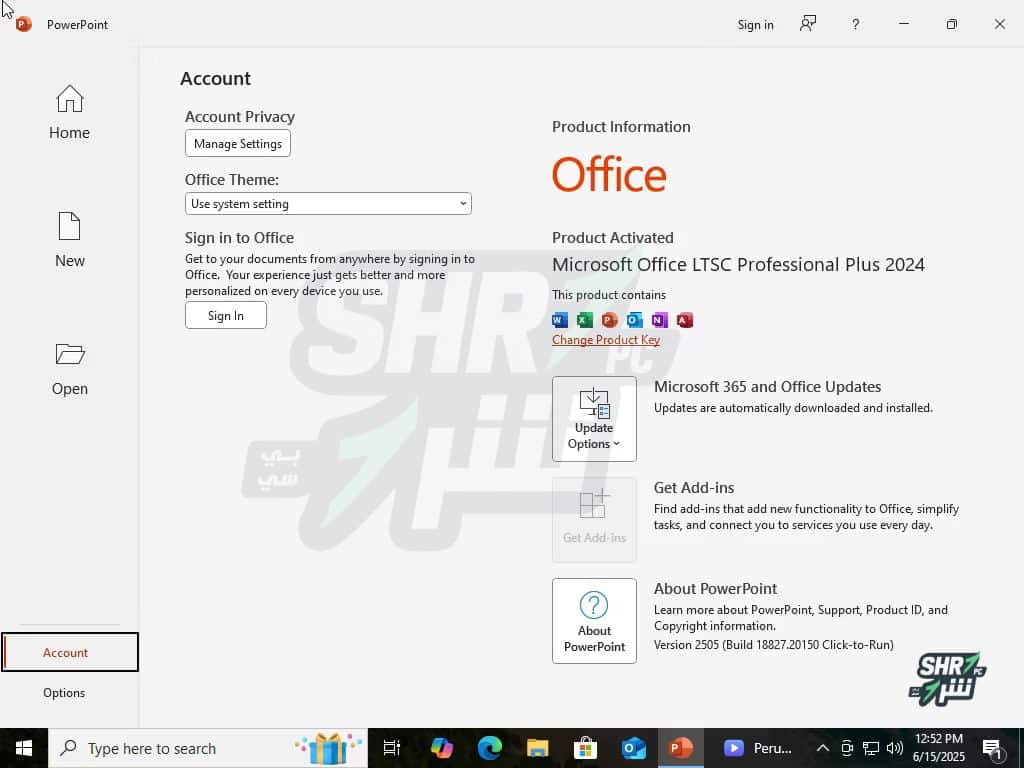Click the Sign In button under Sign in to Office
Screen dimensions: 1024x768
[x=226, y=315]
